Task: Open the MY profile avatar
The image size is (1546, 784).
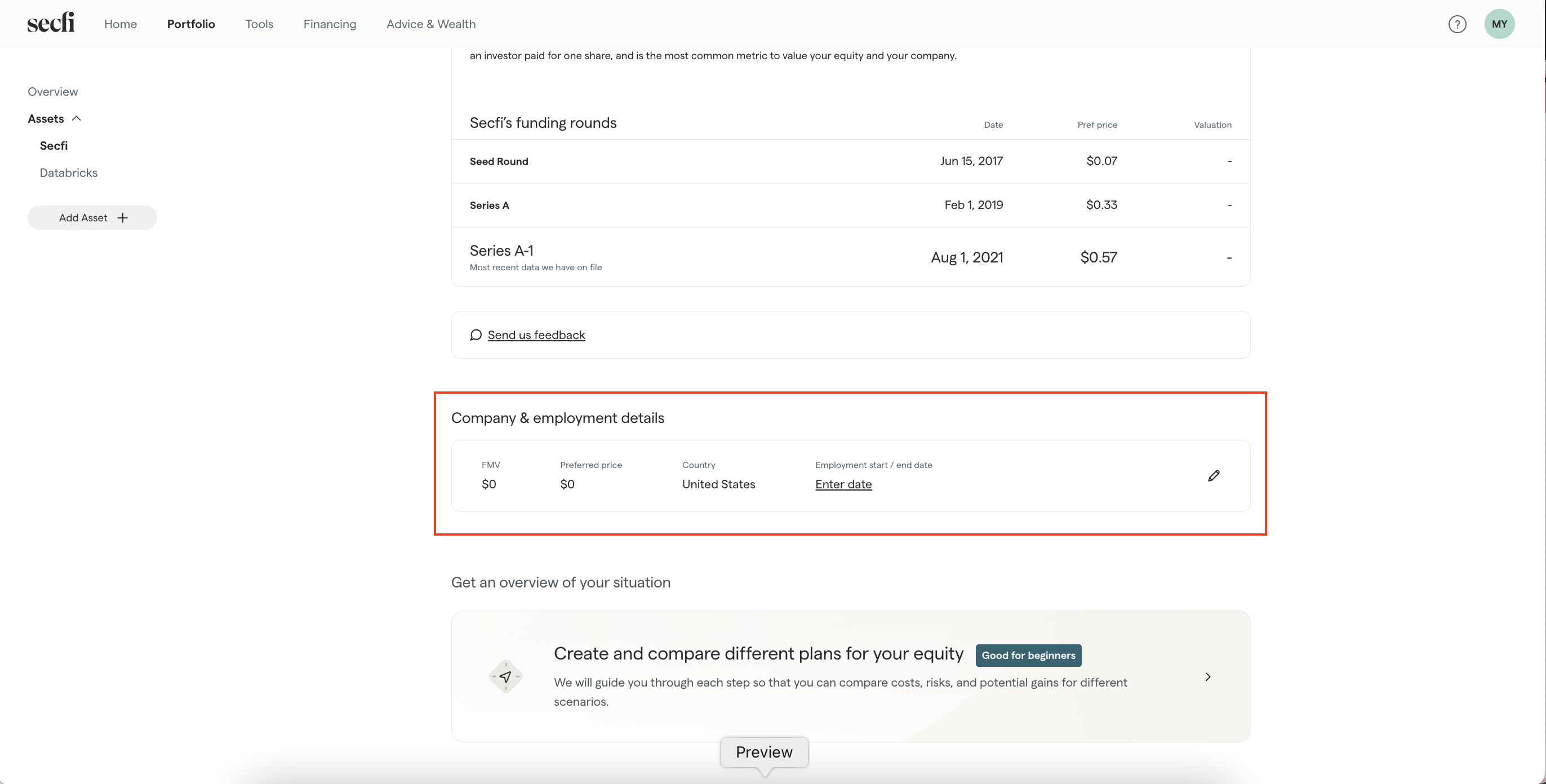Action: pyautogui.click(x=1499, y=24)
